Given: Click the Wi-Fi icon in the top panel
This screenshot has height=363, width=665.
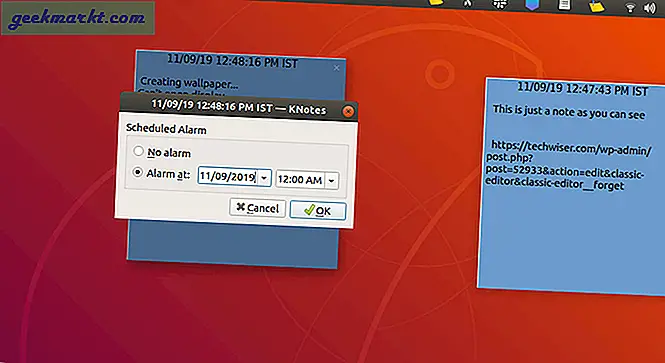Looking at the screenshot, I should 630,7.
